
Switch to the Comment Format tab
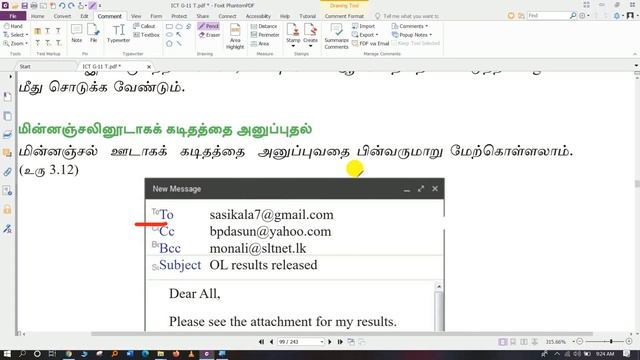(344, 16)
